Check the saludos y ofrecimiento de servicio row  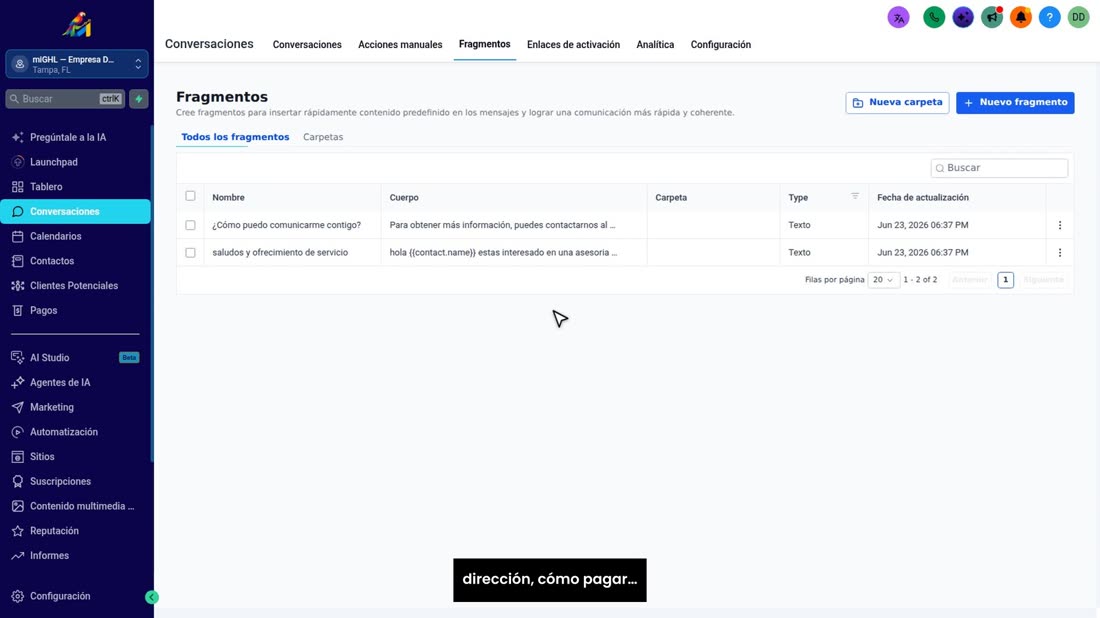pos(190,253)
